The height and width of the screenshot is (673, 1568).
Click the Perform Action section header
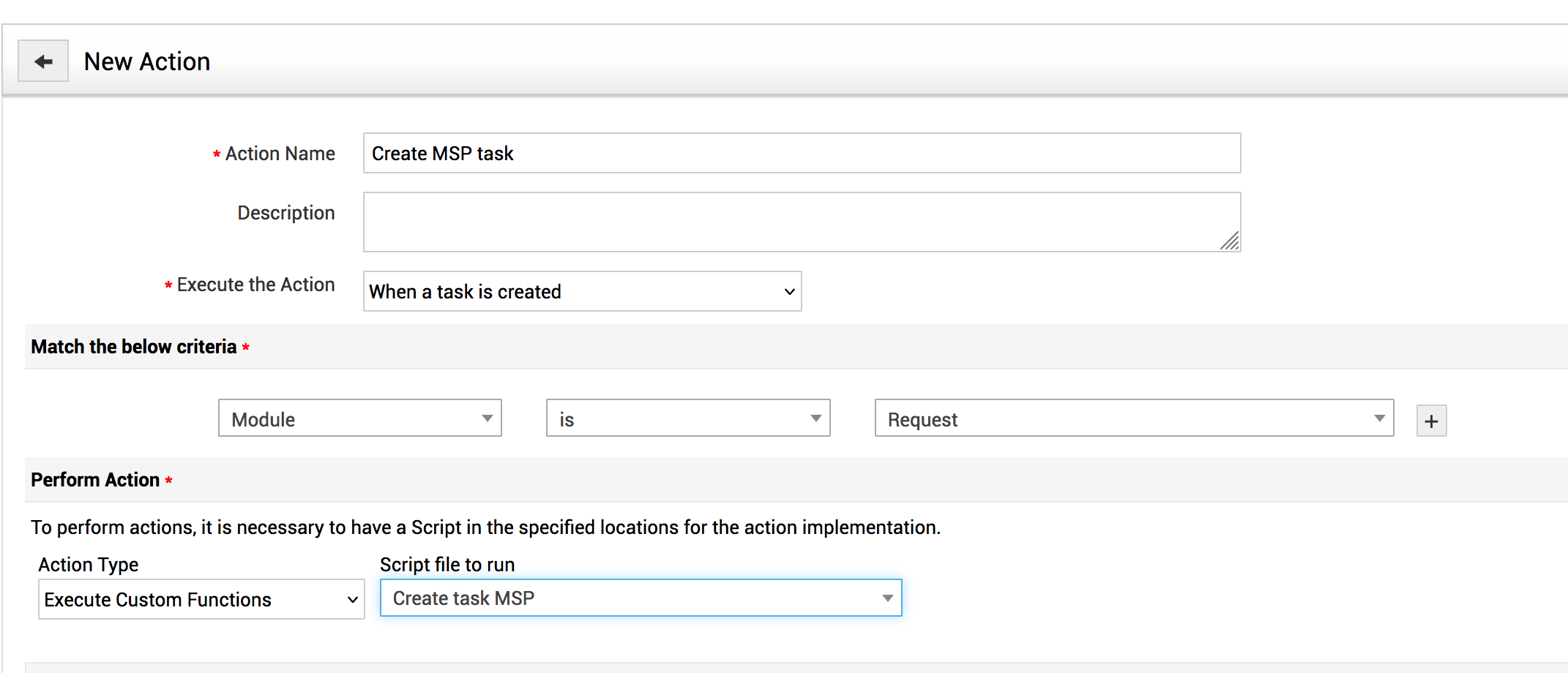pos(95,480)
